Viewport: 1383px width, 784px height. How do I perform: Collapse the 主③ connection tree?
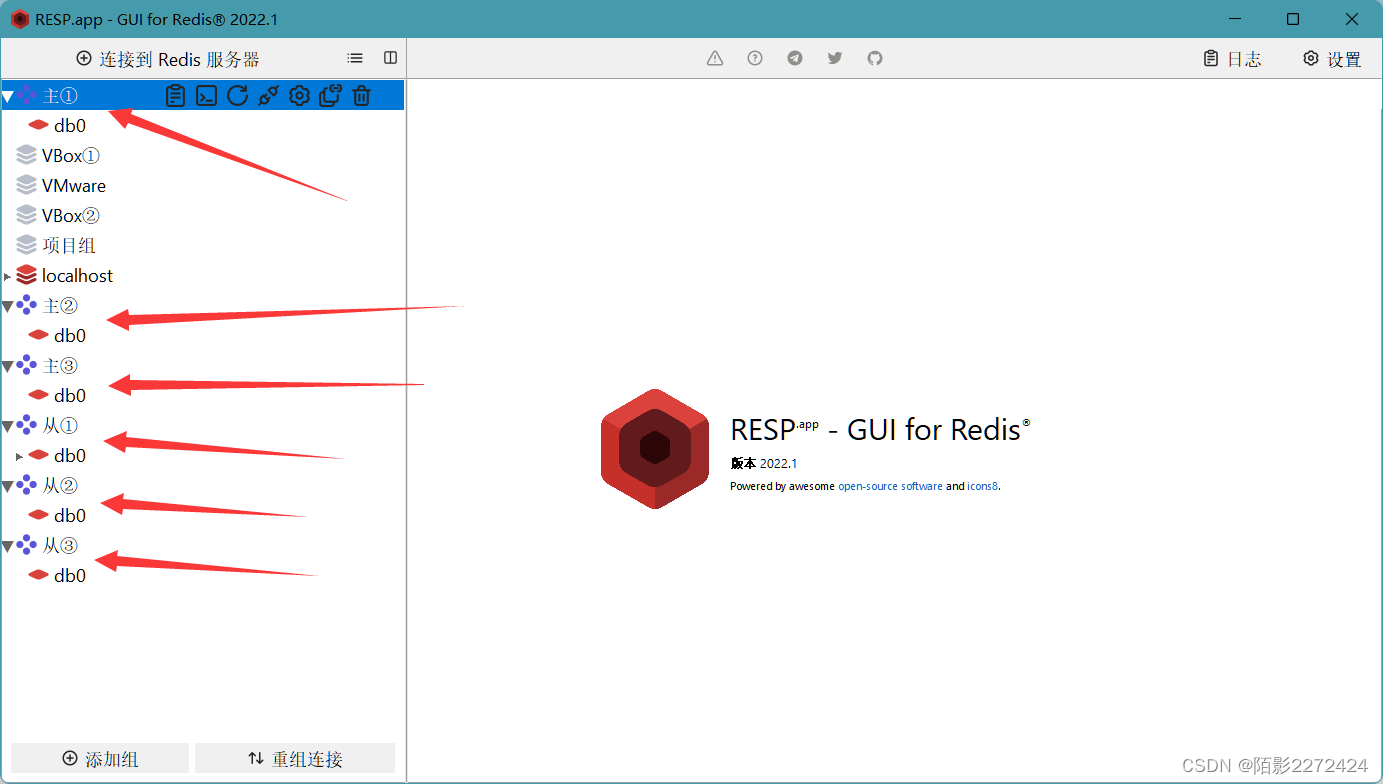[8, 366]
